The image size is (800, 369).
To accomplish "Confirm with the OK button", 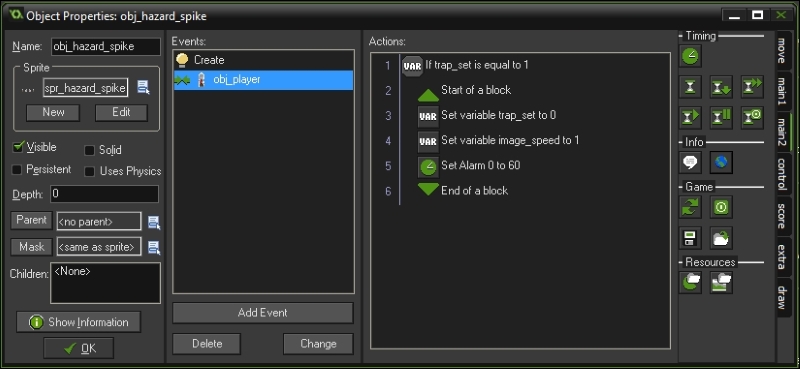I will point(79,348).
